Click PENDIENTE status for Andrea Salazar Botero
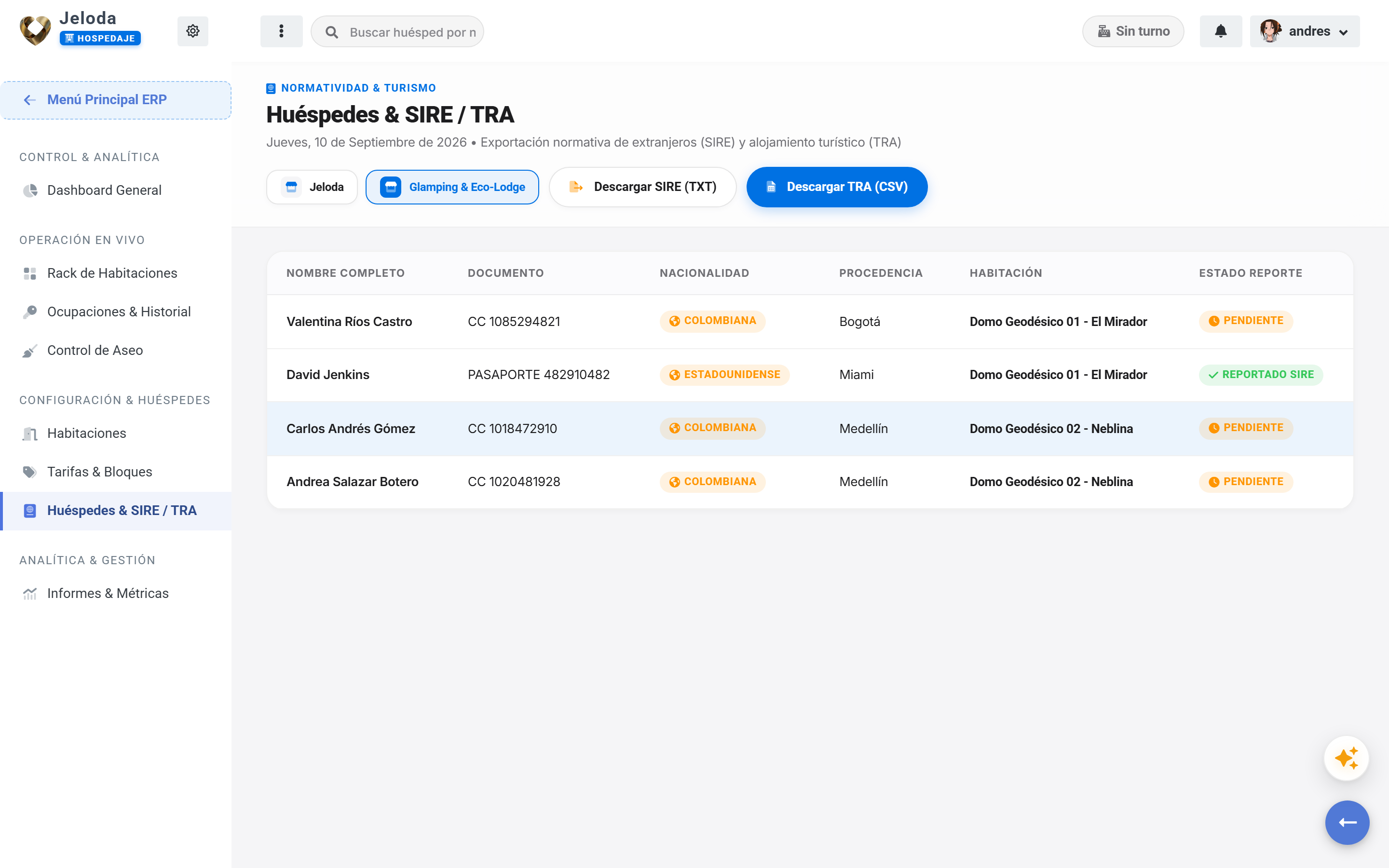The width and height of the screenshot is (1389, 868). click(x=1245, y=482)
